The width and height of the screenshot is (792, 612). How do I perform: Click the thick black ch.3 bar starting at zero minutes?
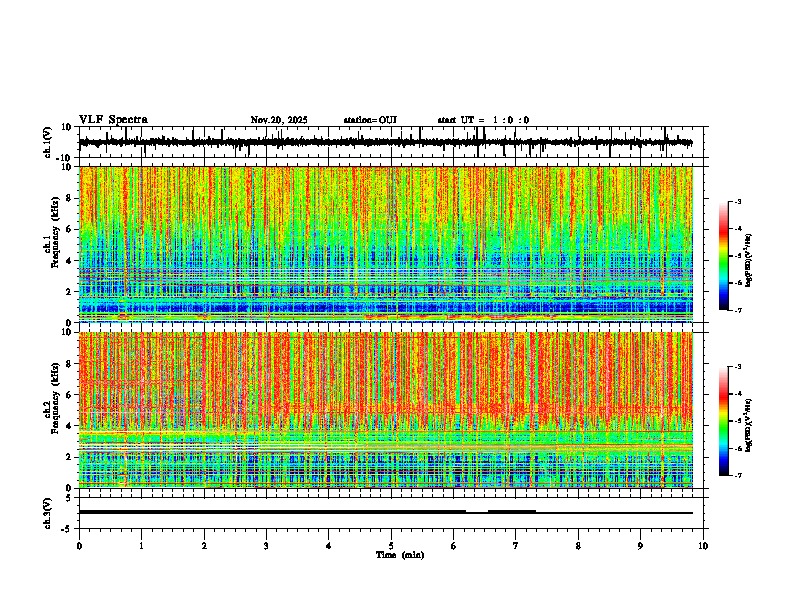(x=272, y=512)
